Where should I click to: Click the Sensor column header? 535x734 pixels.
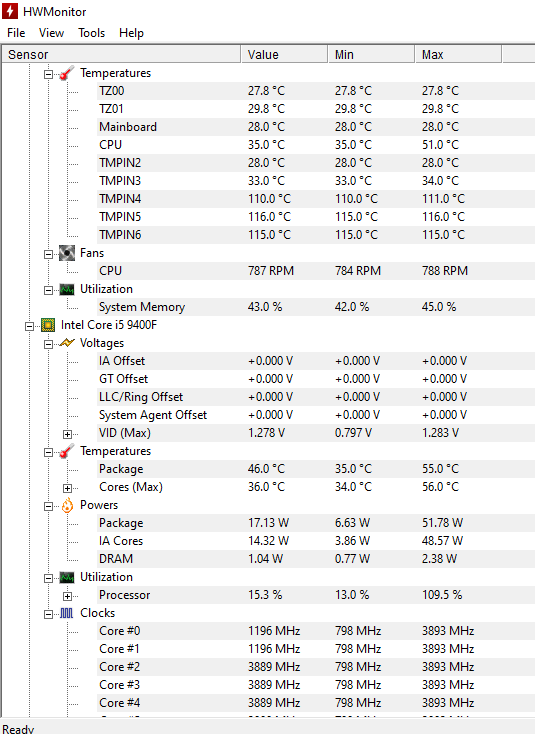point(121,54)
